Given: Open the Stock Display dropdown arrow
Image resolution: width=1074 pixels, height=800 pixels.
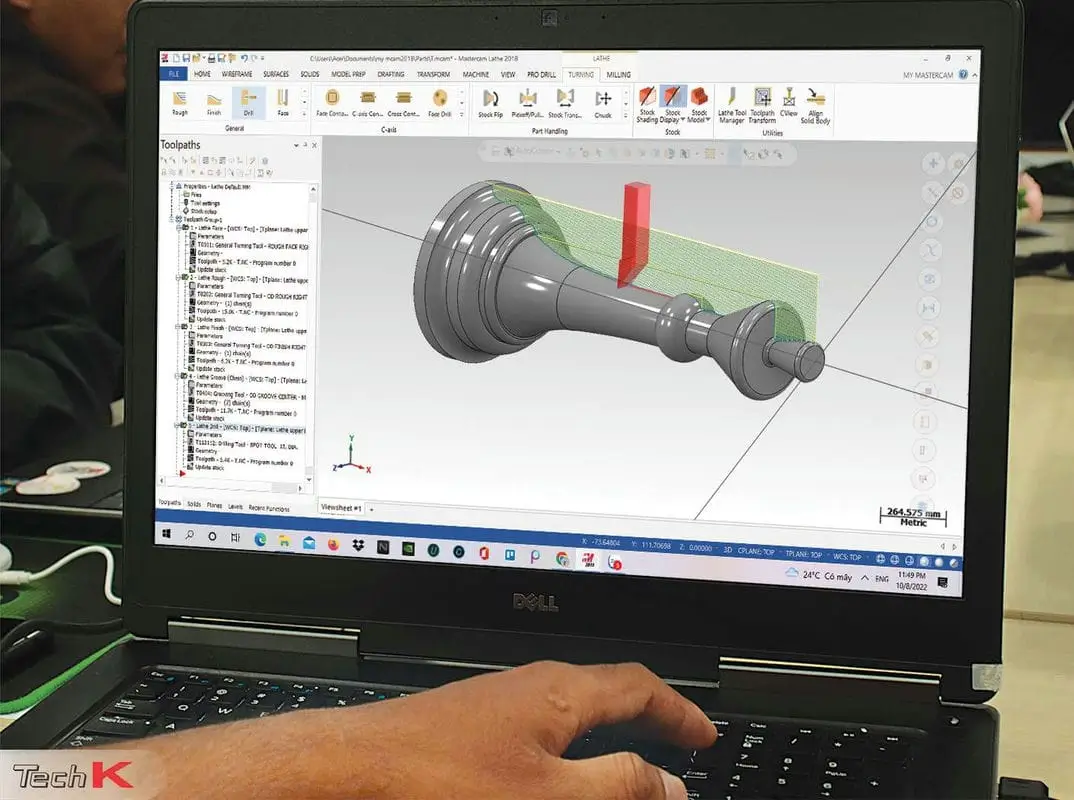Looking at the screenshot, I should point(682,121).
